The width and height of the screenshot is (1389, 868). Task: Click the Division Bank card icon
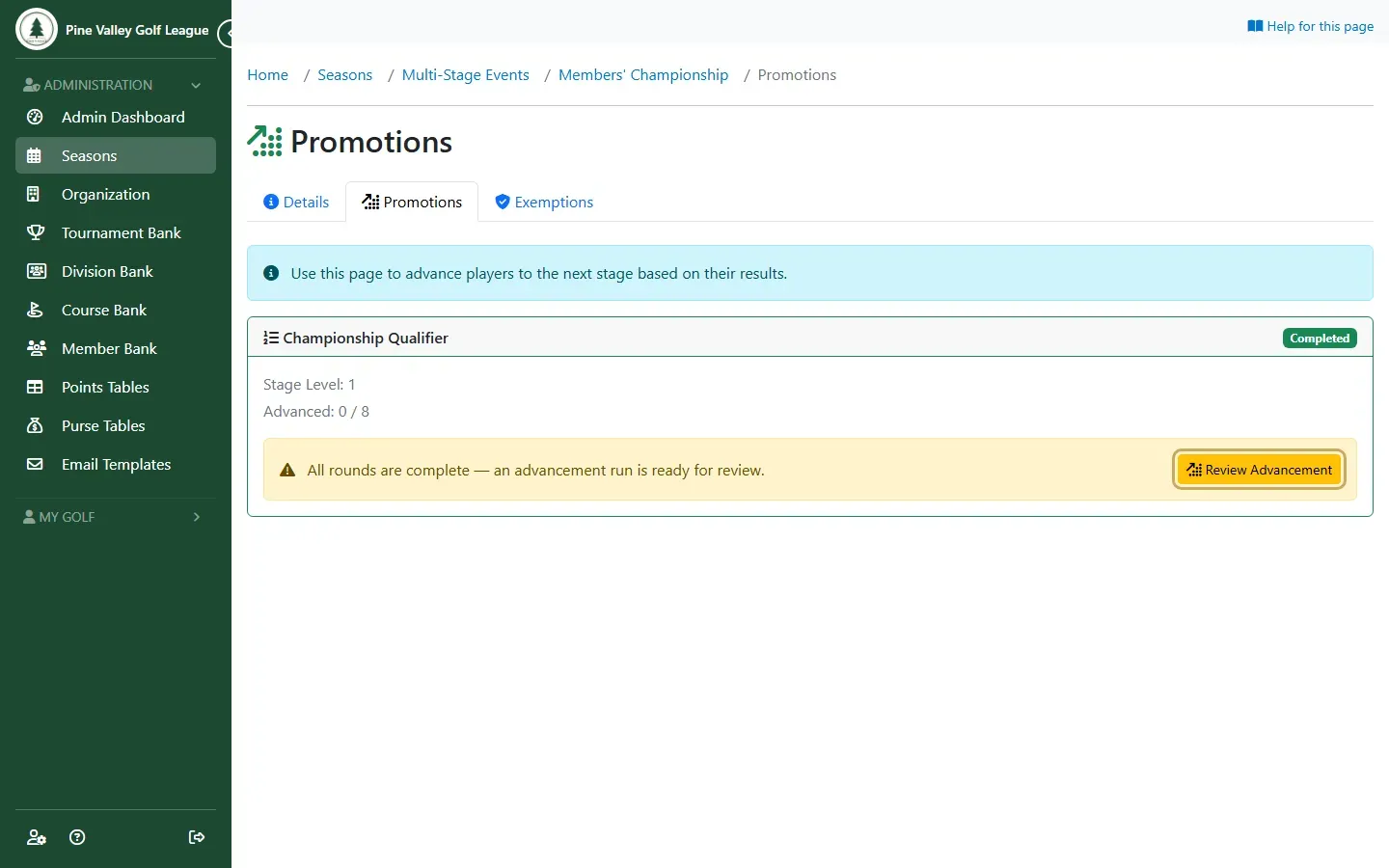35,271
